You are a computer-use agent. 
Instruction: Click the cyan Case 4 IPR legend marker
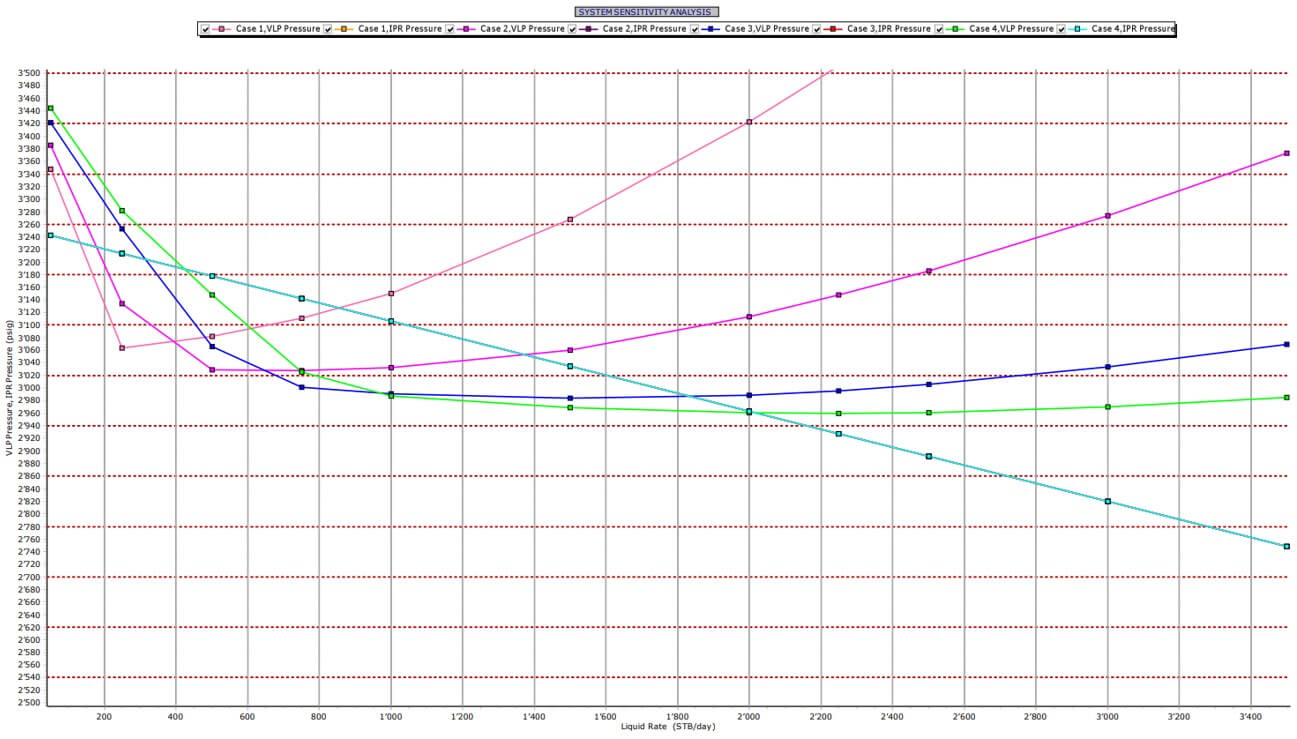(x=1078, y=29)
